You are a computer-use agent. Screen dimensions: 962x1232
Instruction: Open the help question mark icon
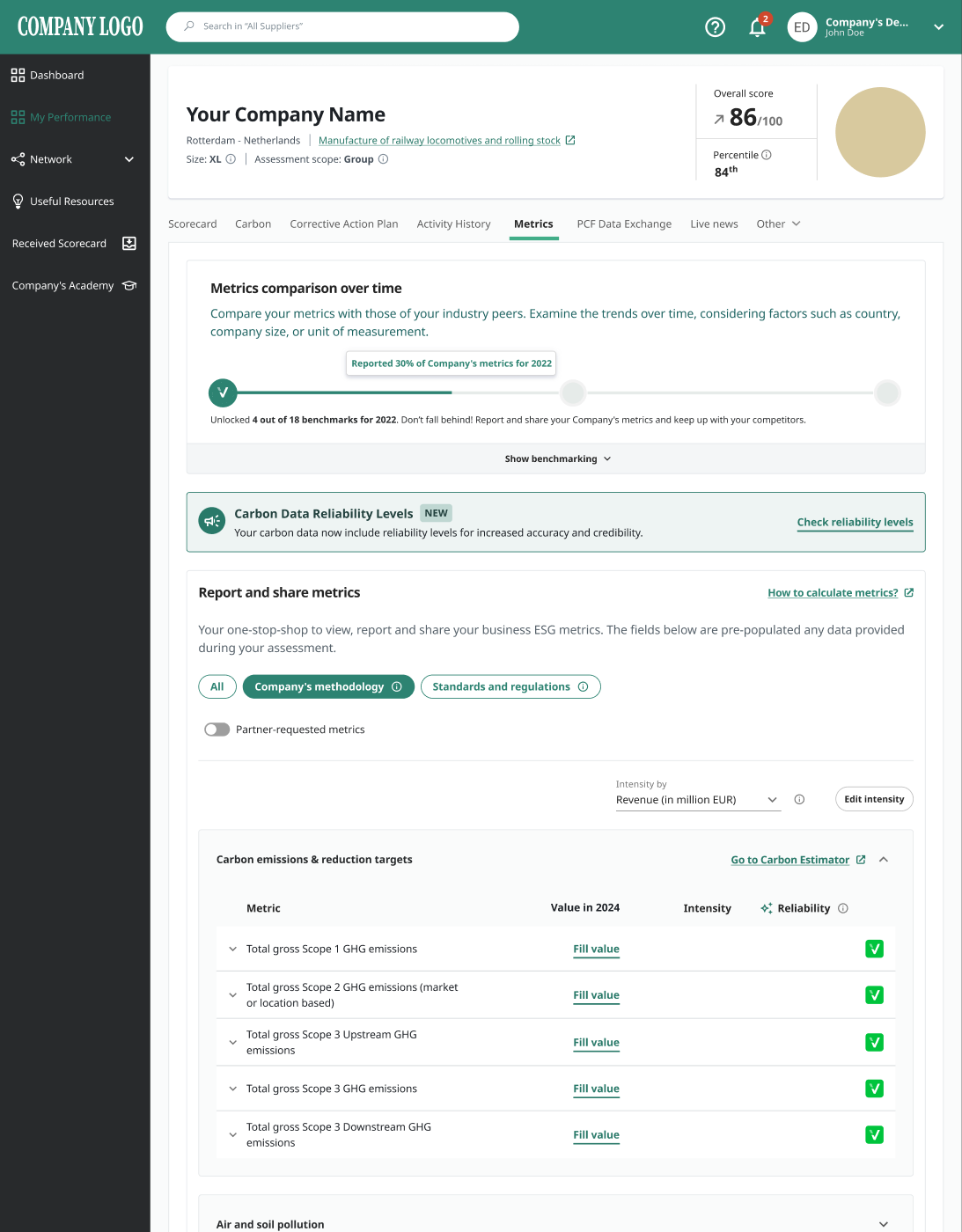click(716, 27)
